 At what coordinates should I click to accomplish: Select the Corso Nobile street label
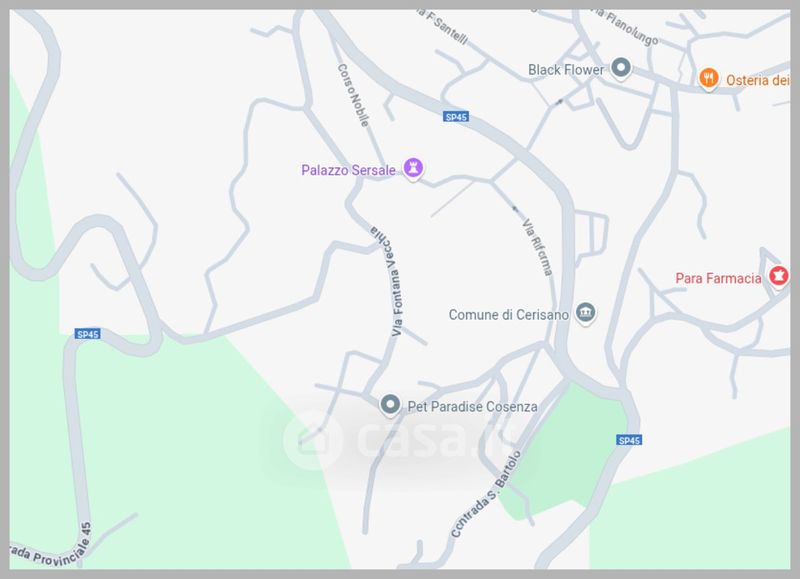point(353,95)
